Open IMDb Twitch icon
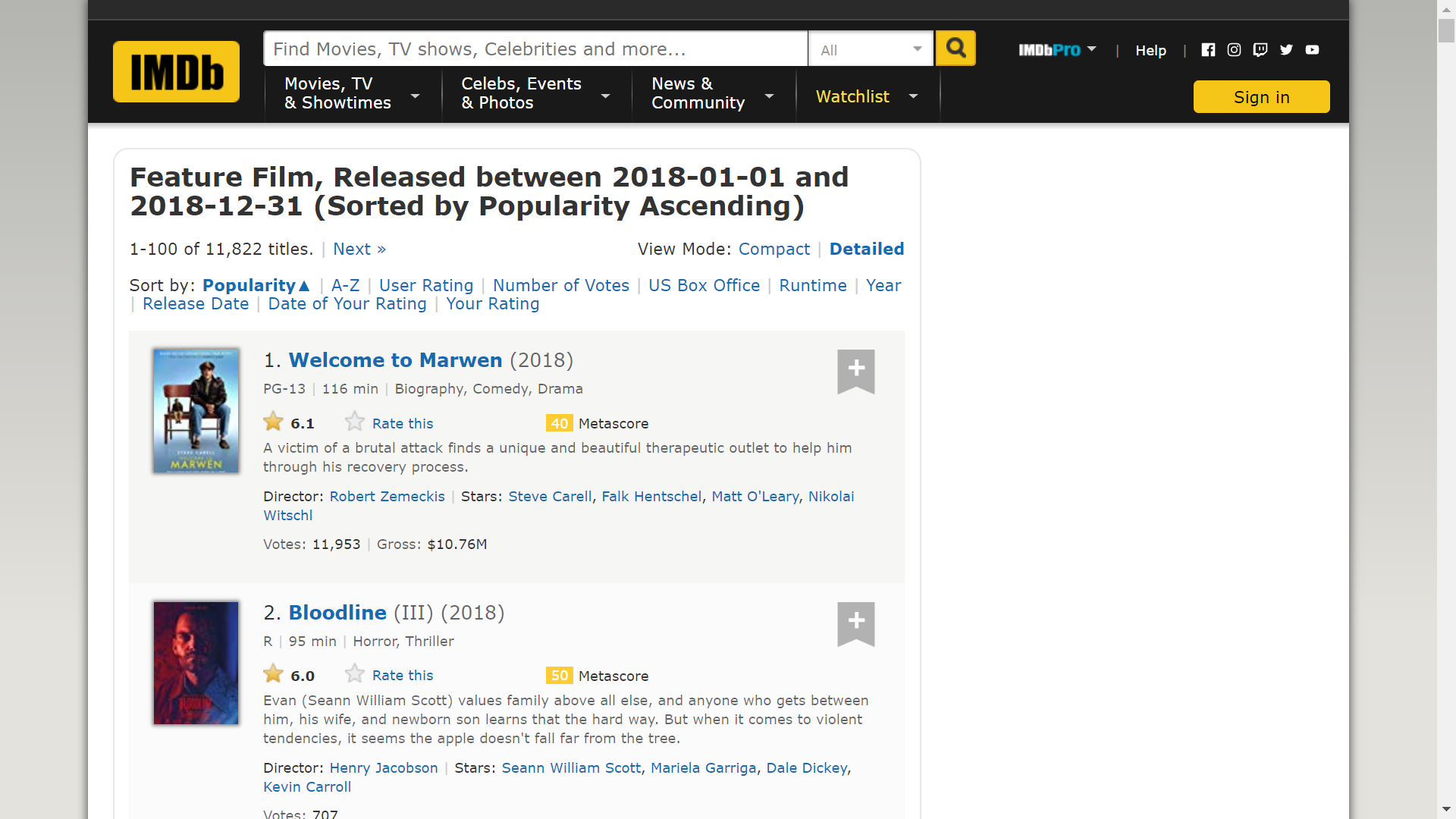 pyautogui.click(x=1260, y=50)
